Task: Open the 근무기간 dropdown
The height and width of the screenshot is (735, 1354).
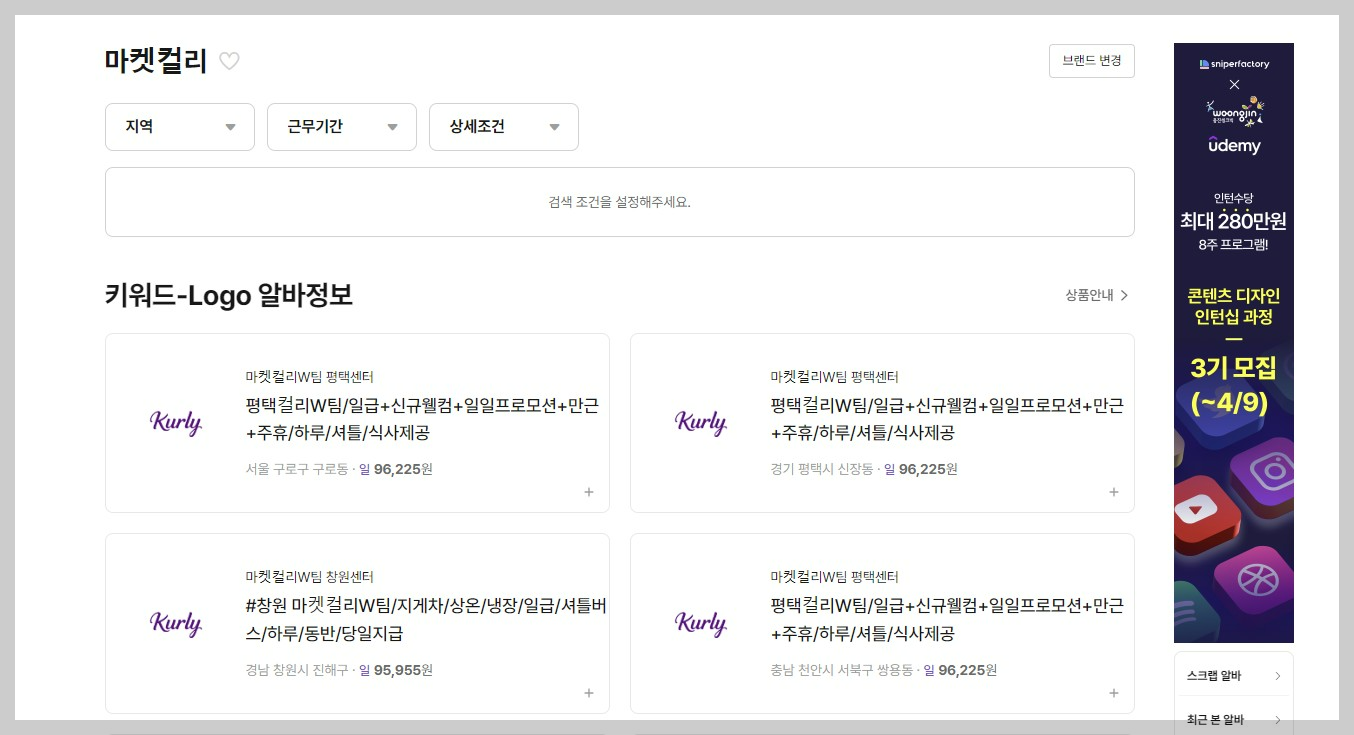Action: (x=342, y=127)
